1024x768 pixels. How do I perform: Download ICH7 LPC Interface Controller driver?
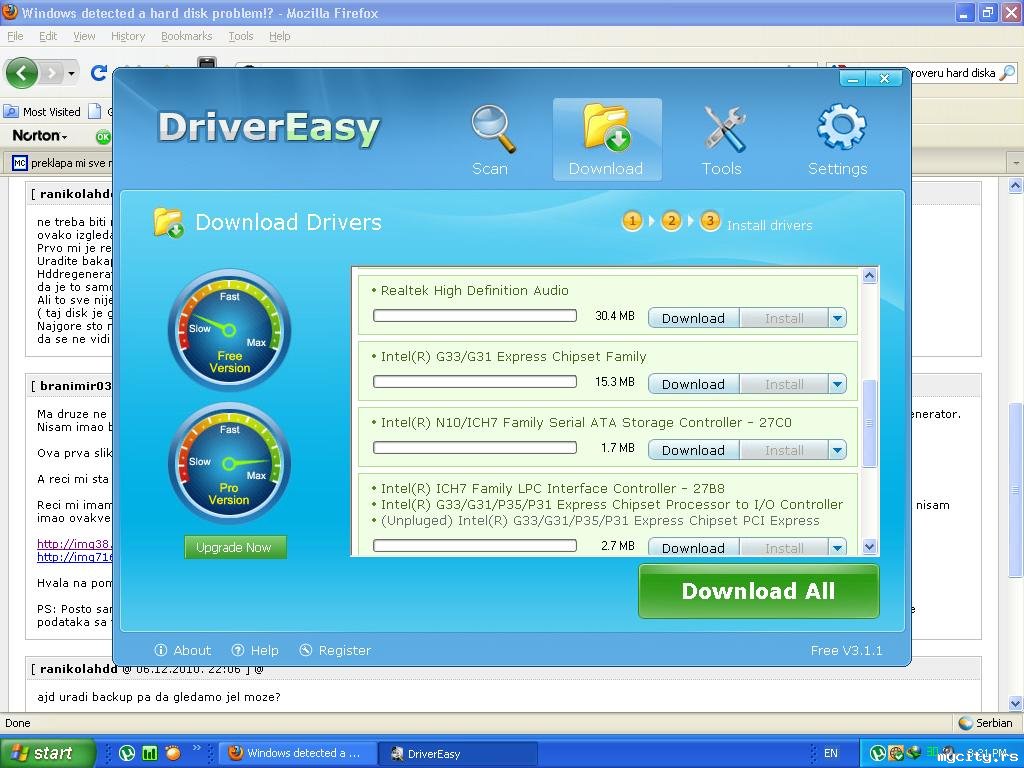pyautogui.click(x=694, y=547)
